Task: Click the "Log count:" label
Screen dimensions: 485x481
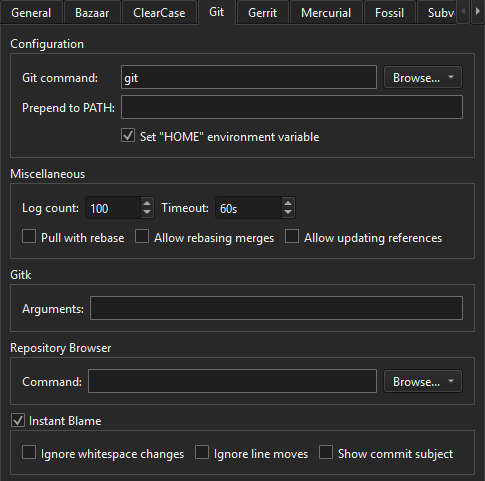Action: pyautogui.click(x=50, y=208)
